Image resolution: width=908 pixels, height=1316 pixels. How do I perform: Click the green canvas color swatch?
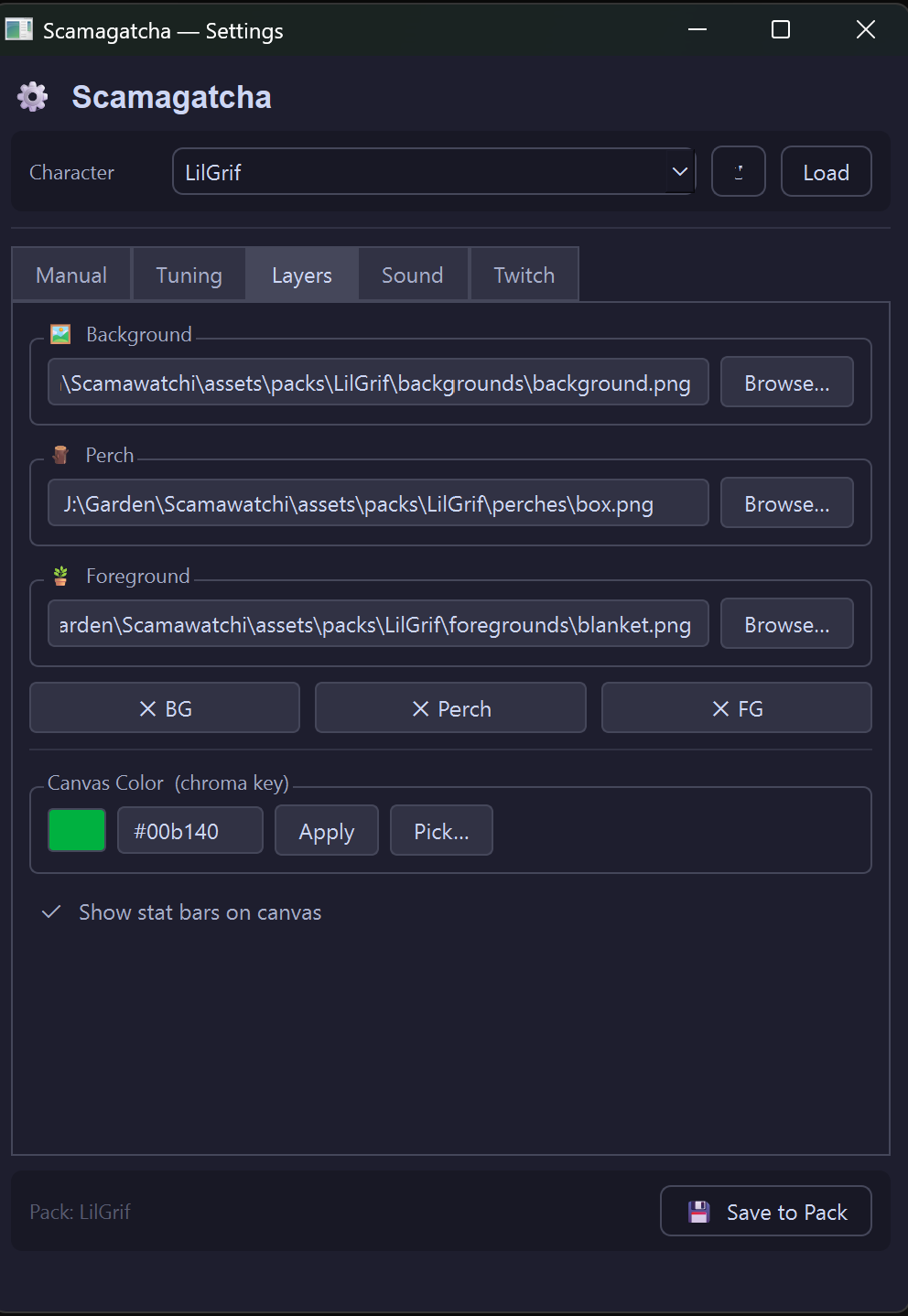[x=77, y=831]
